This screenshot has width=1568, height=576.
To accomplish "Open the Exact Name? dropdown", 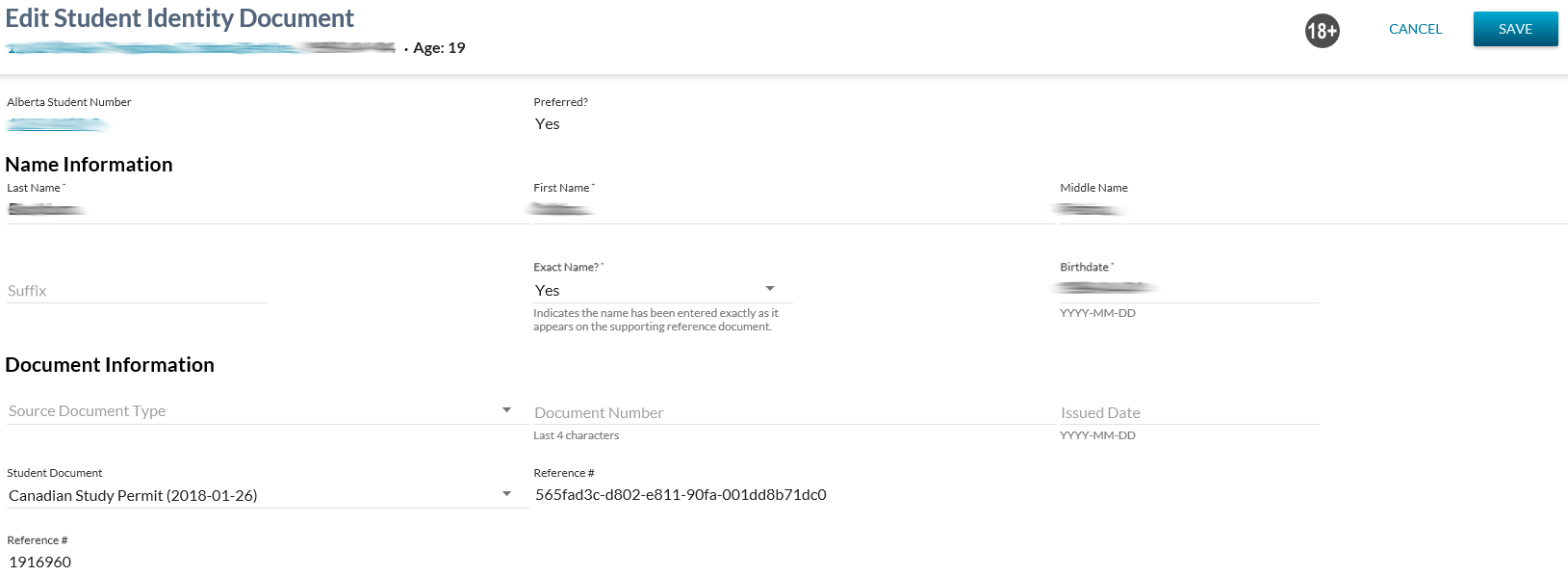I will (662, 290).
